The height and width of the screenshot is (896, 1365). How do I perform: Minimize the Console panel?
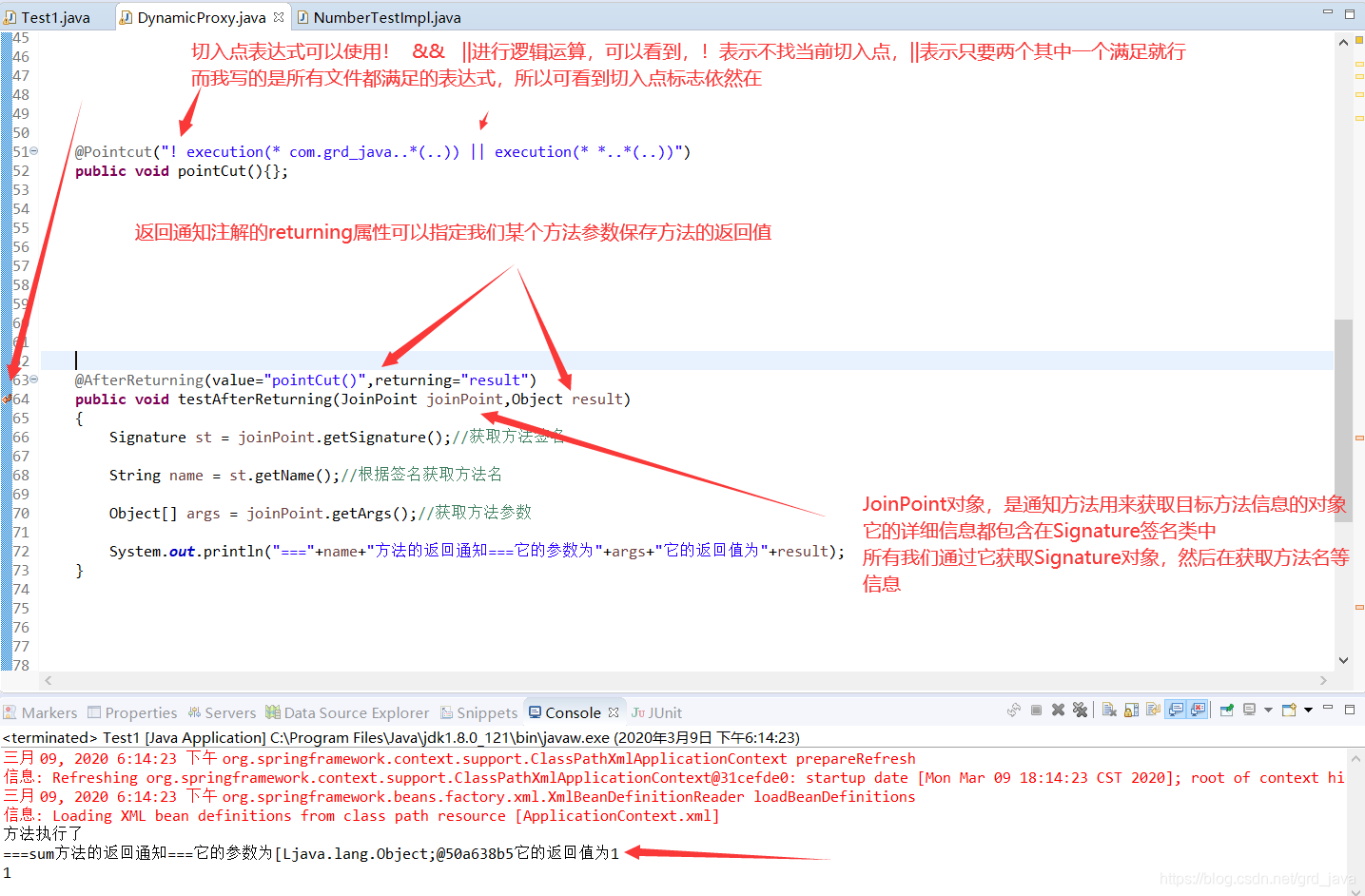[1328, 709]
